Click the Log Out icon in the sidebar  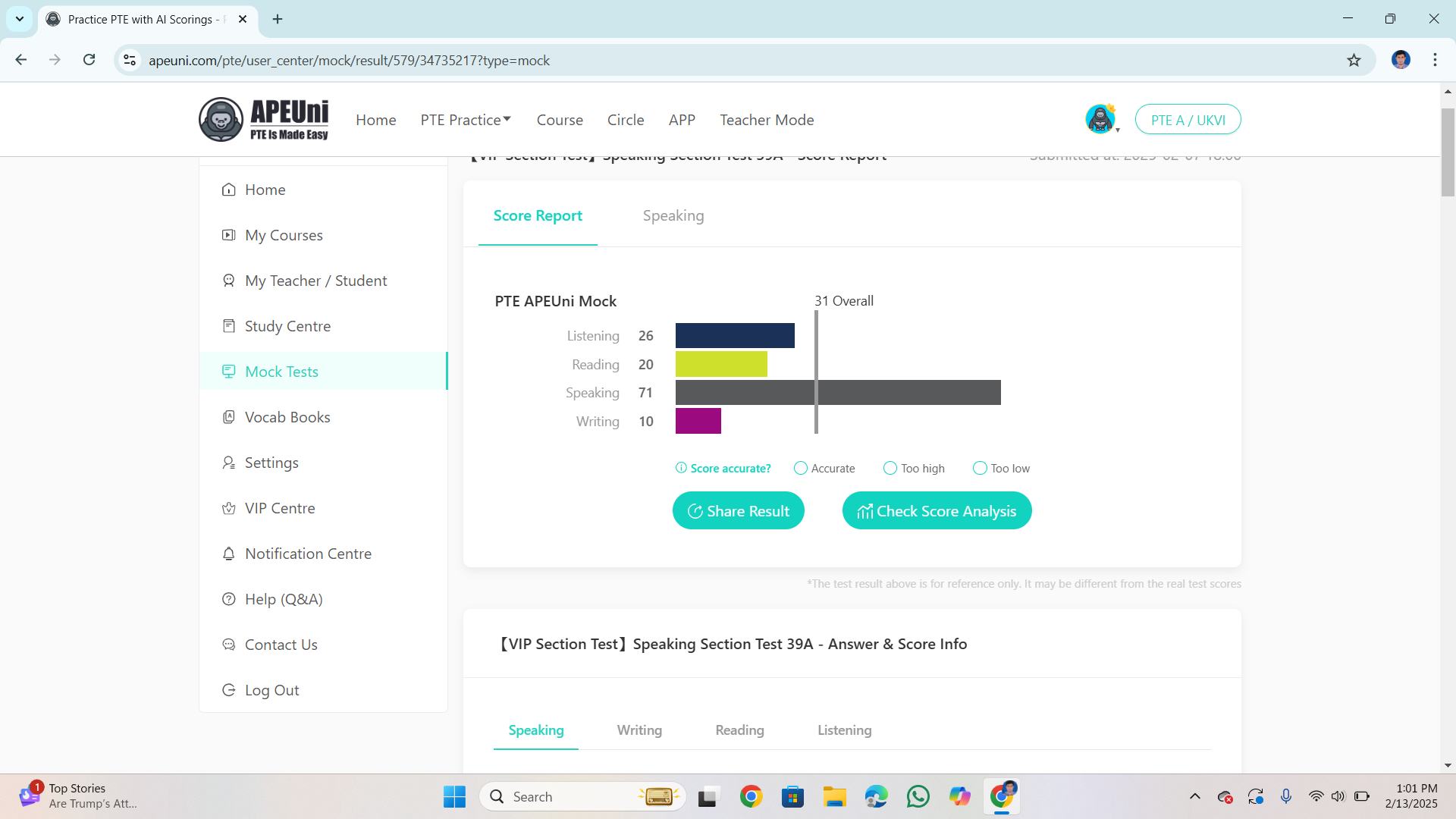[x=228, y=690]
